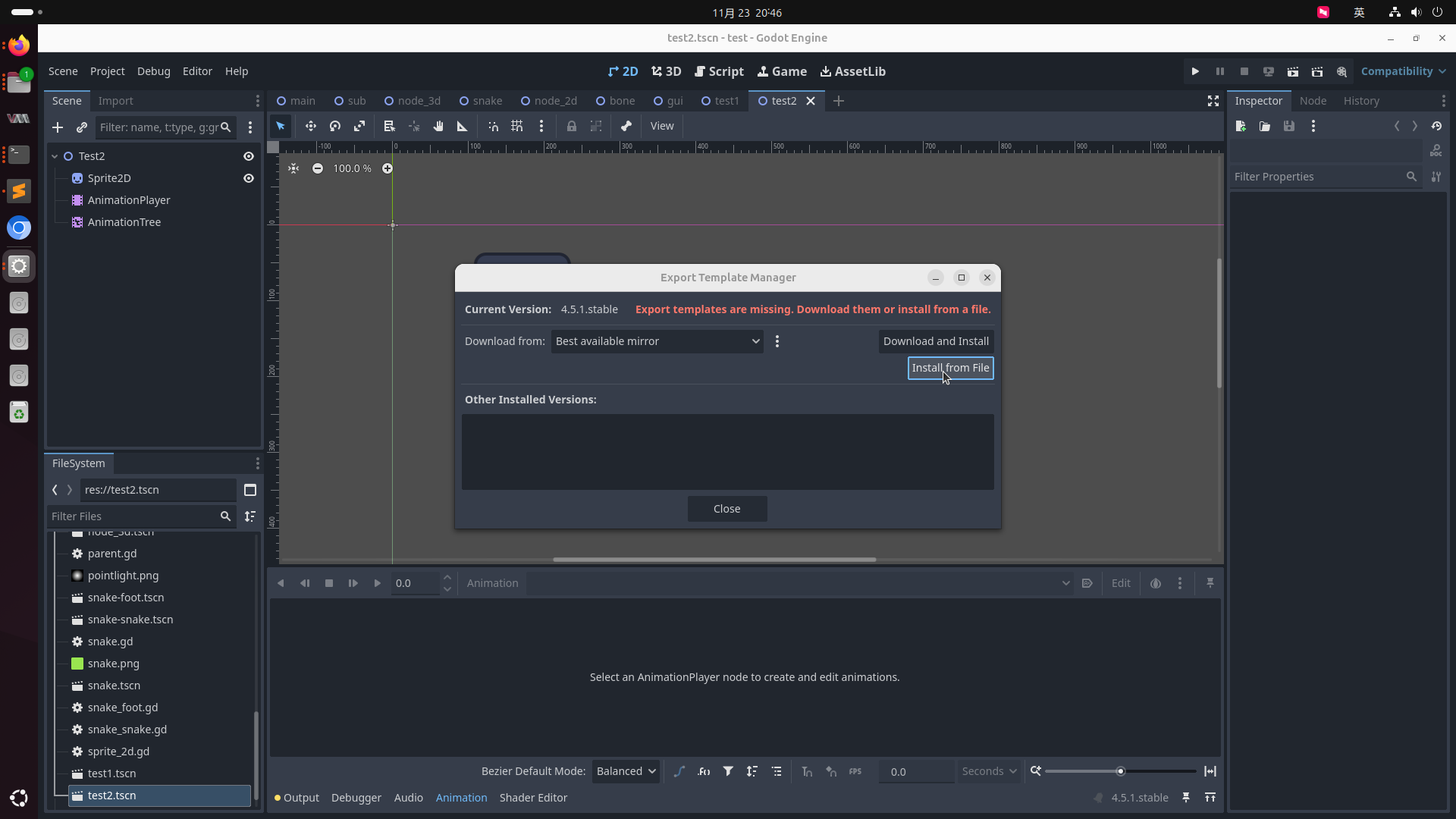
Task: Toggle visibility of Test2 root node
Action: click(x=248, y=156)
